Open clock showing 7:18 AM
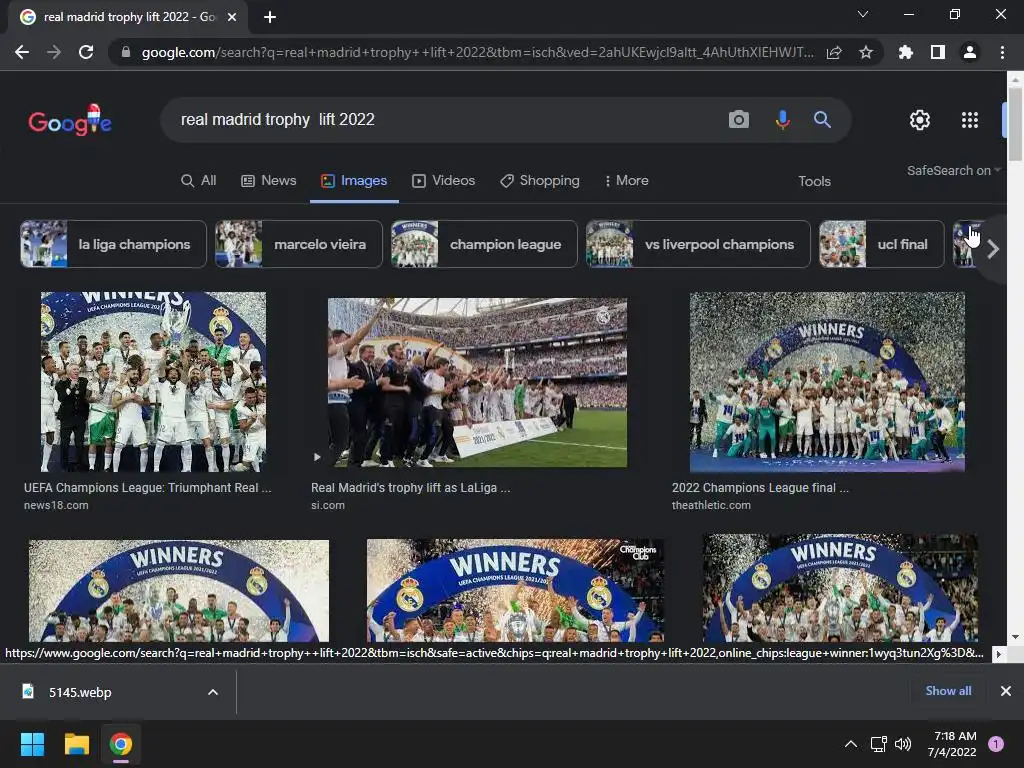Screen dimensions: 1024x768 [952, 744]
